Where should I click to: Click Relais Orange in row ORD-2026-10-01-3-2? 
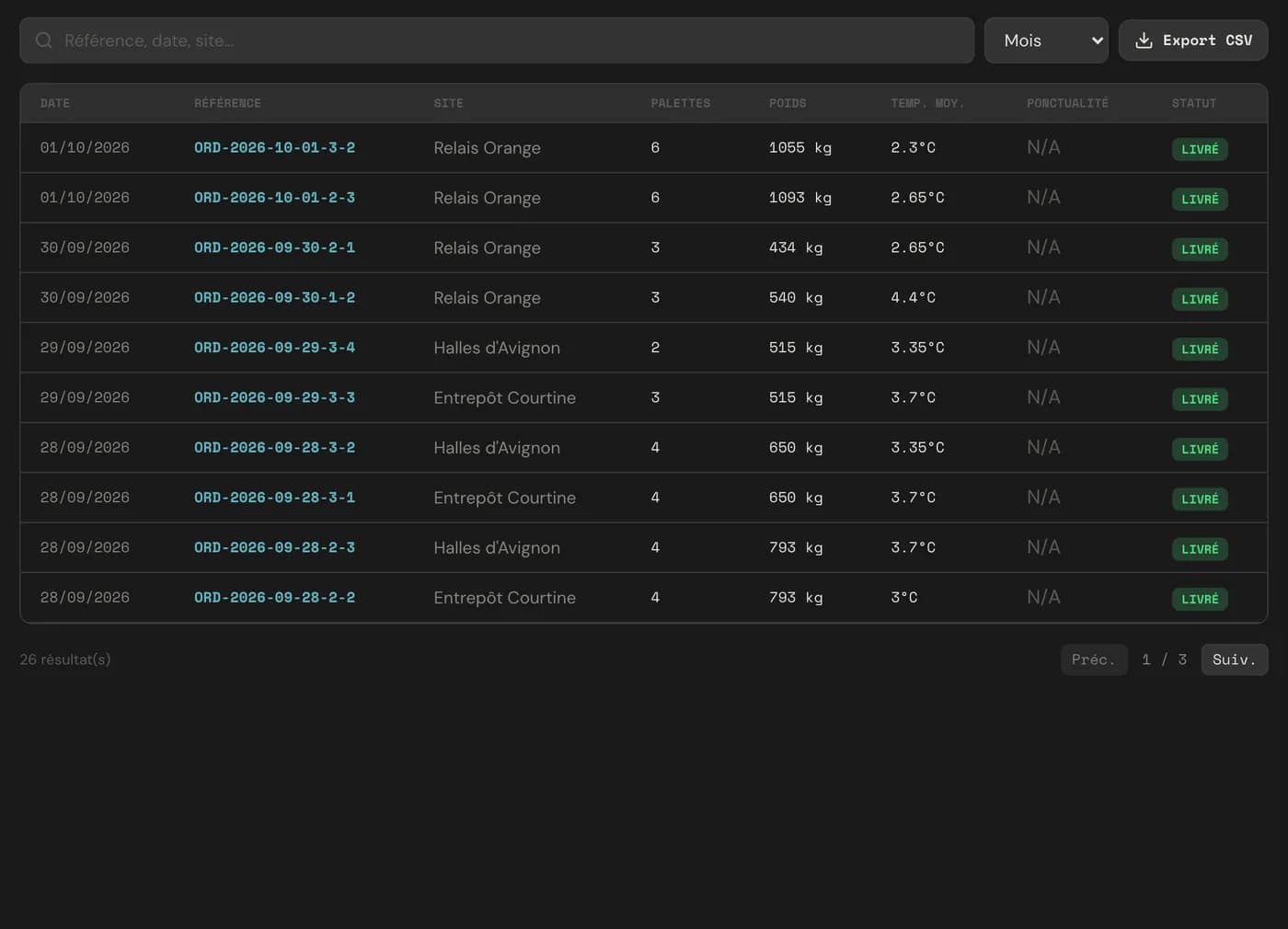point(488,147)
